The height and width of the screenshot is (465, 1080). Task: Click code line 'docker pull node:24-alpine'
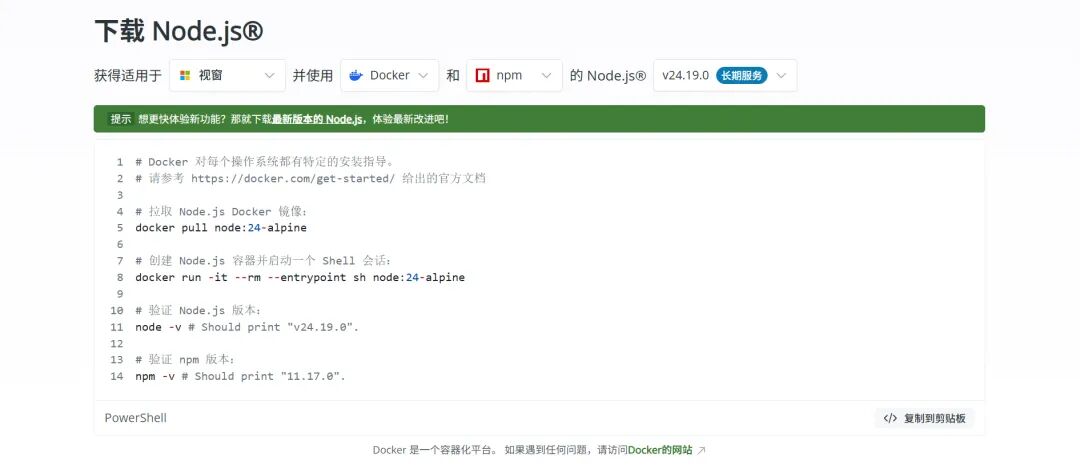click(x=221, y=228)
